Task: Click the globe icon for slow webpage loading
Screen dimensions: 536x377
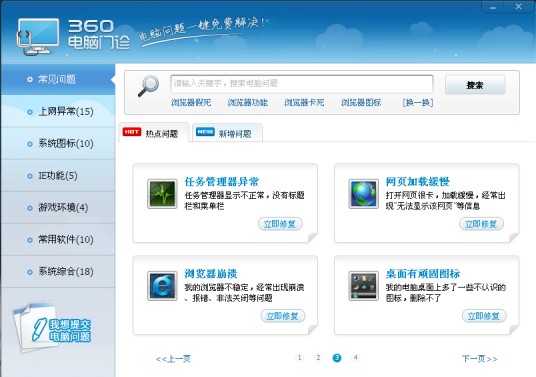Action: [363, 193]
